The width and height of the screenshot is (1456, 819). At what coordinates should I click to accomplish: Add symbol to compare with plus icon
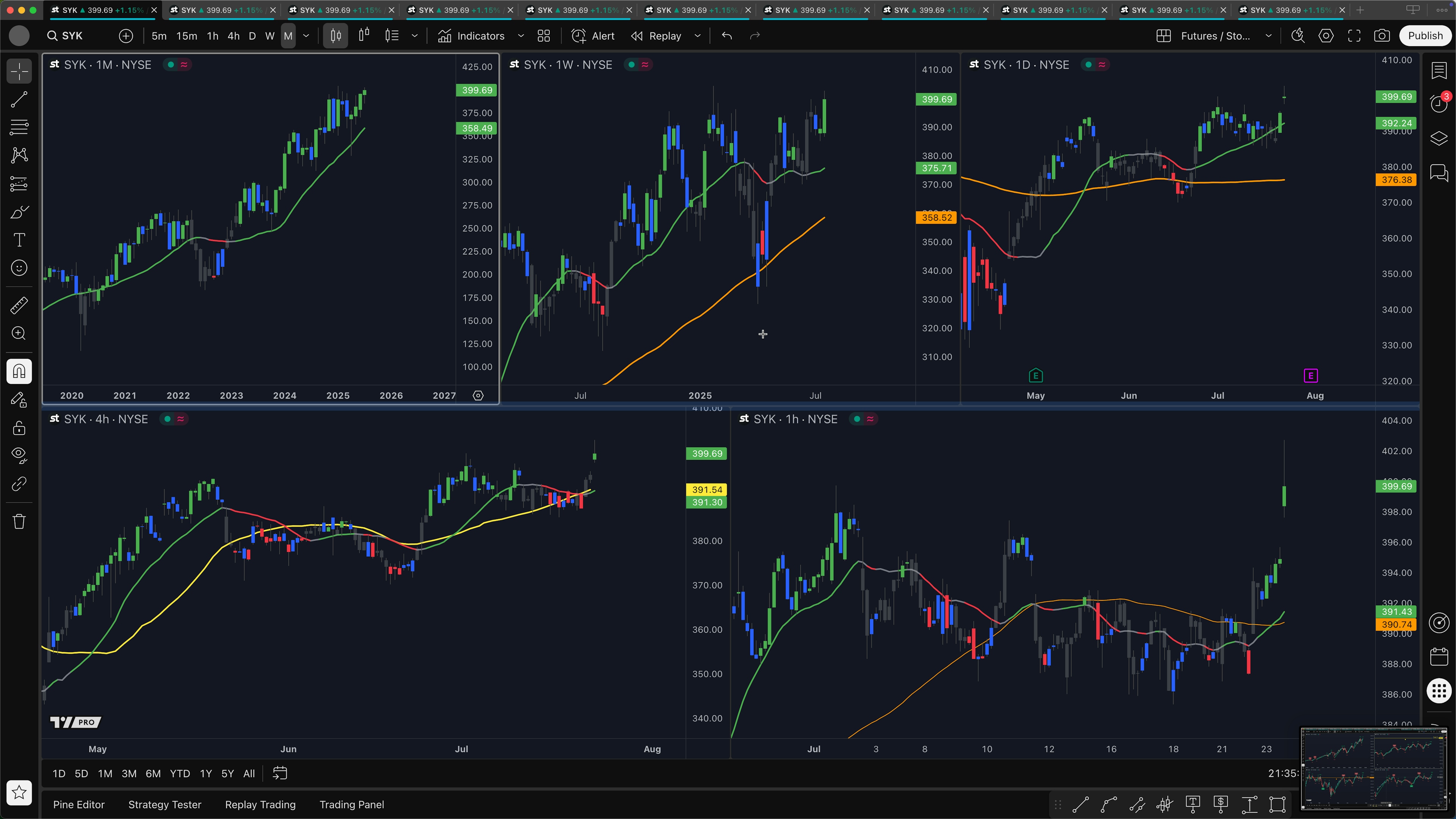pos(126,36)
